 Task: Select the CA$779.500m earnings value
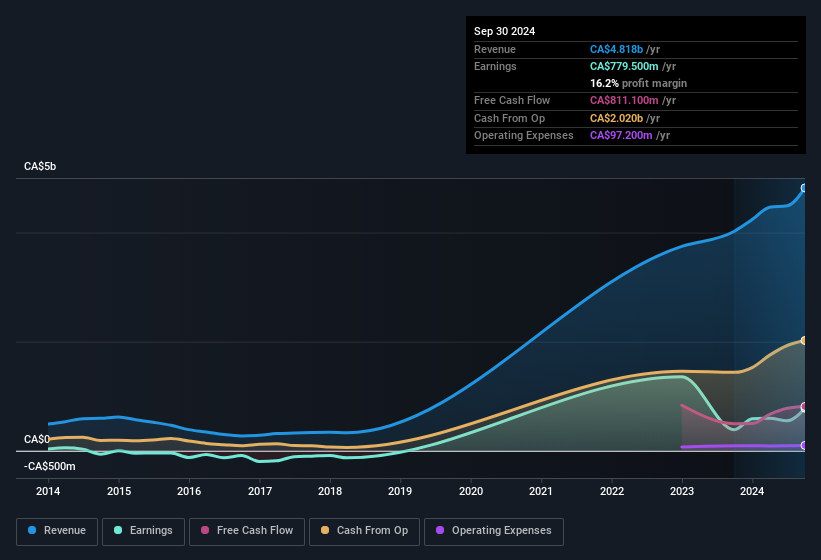[x=624, y=66]
